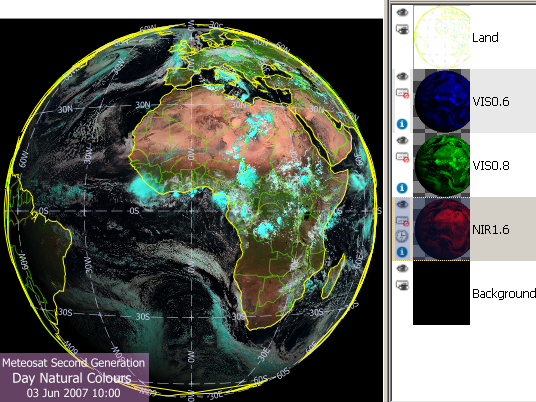The height and width of the screenshot is (402, 536).
Task: Open the VIS0.6 layer info icon
Action: point(402,124)
